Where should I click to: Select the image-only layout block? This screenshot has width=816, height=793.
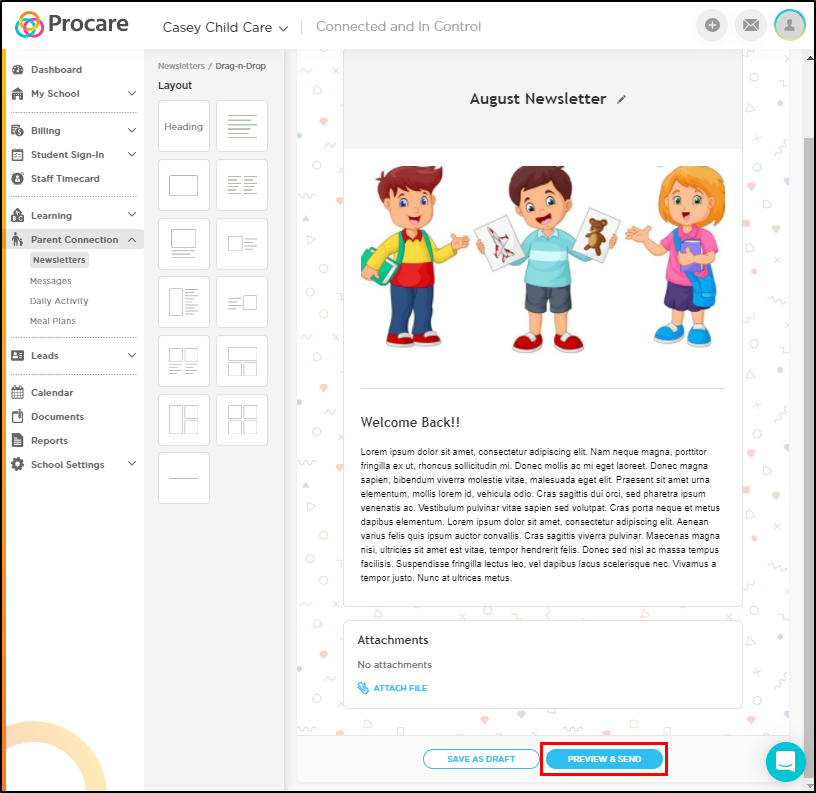(184, 185)
